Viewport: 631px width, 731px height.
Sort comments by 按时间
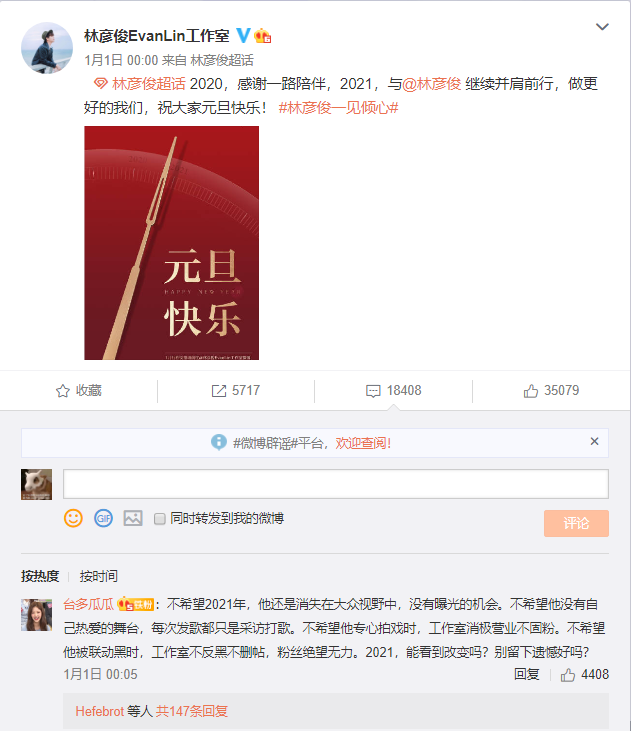[98, 576]
